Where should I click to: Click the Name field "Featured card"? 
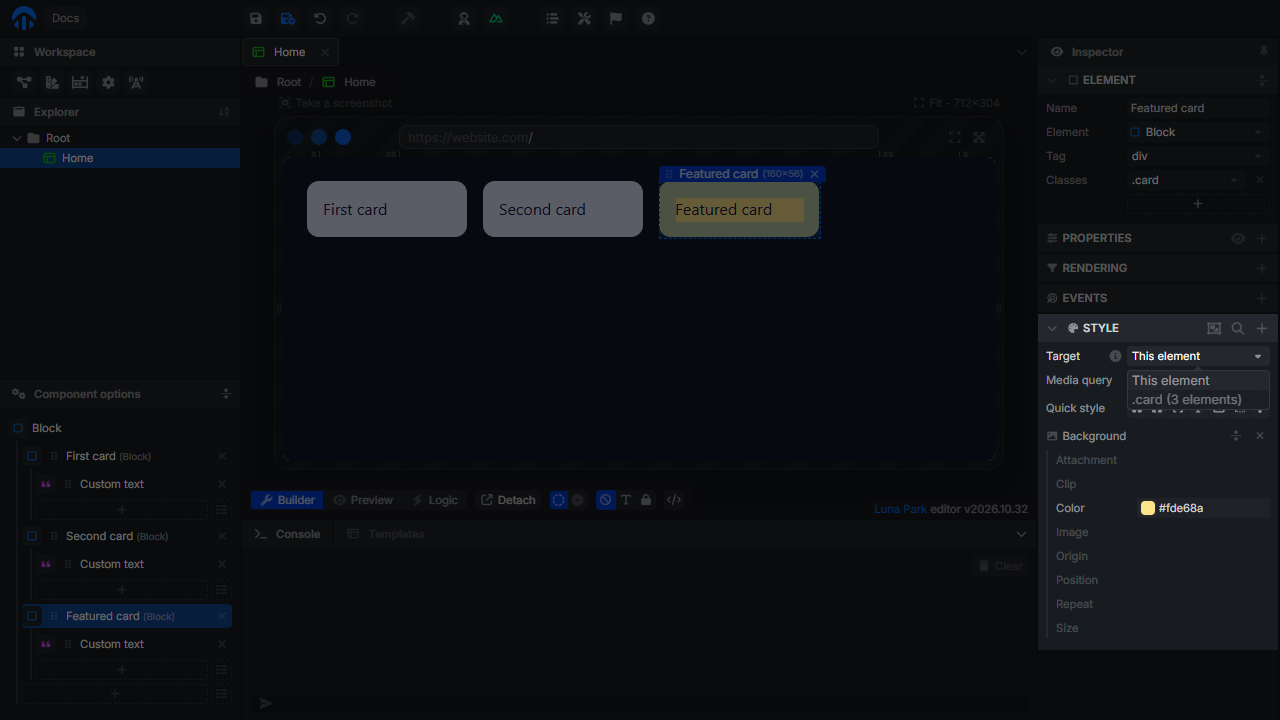[1198, 108]
